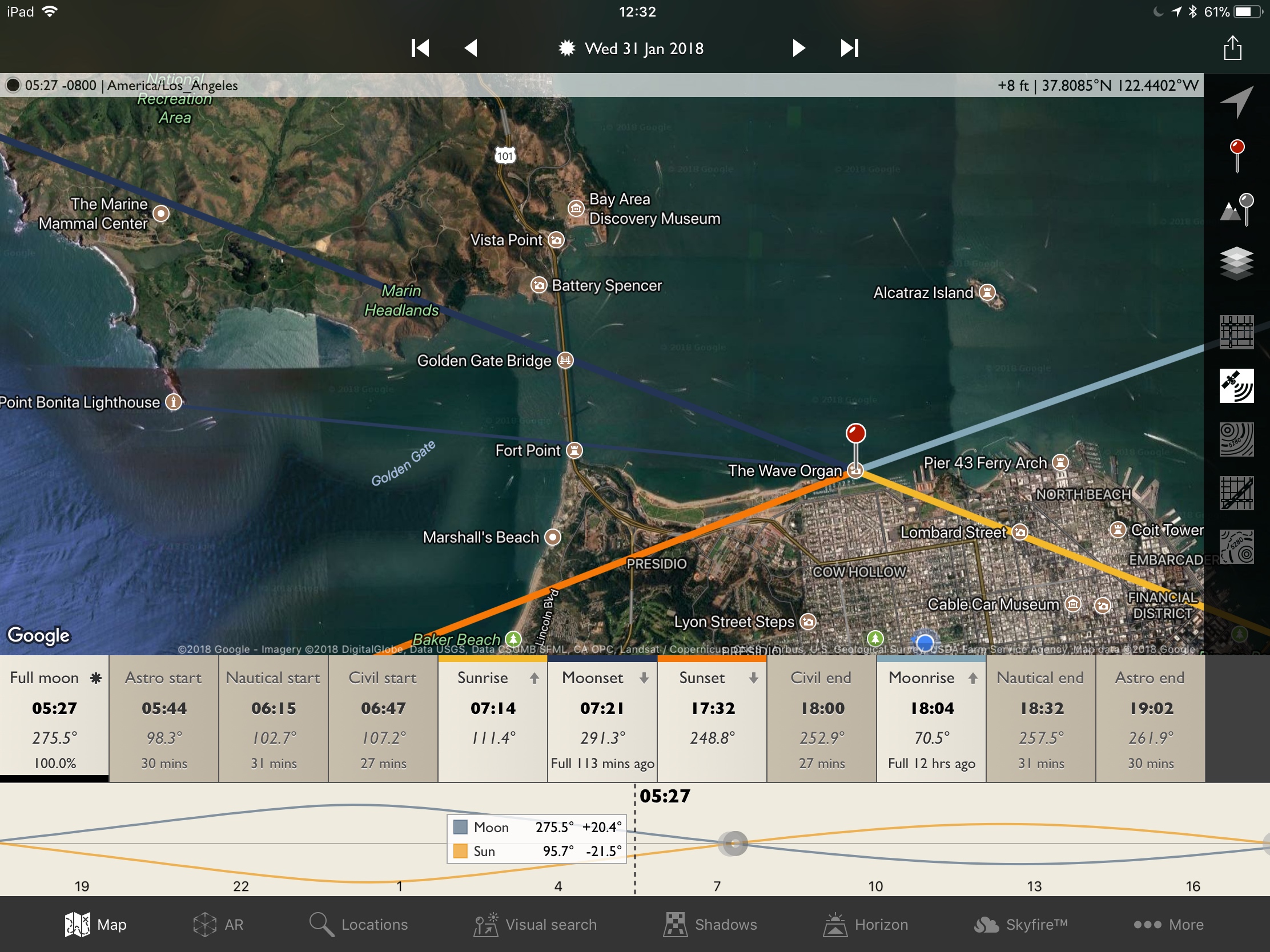Click the Moon grey color swatch in legend
The width and height of the screenshot is (1270, 952).
(460, 827)
